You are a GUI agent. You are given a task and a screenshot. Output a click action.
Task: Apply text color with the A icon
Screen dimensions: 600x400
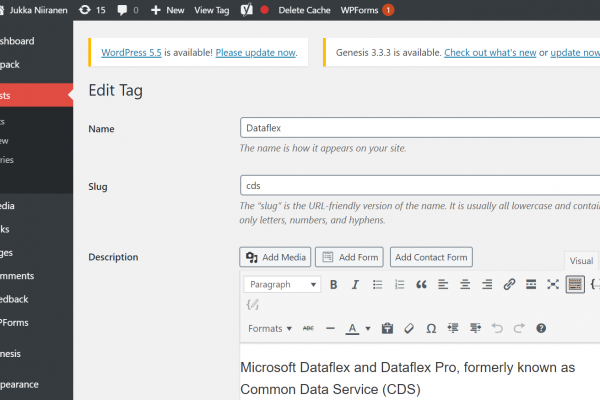point(352,328)
